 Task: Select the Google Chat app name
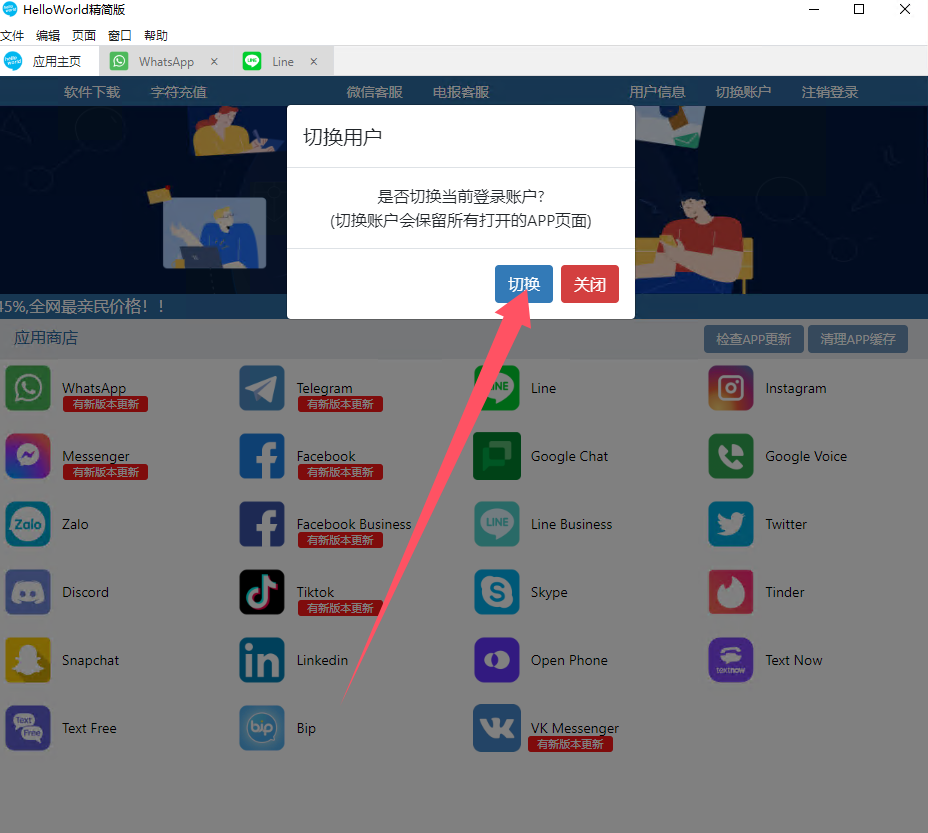(x=569, y=456)
